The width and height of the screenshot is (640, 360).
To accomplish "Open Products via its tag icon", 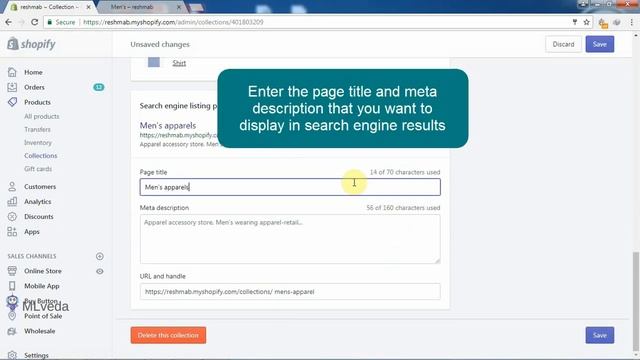I will pos(12,102).
